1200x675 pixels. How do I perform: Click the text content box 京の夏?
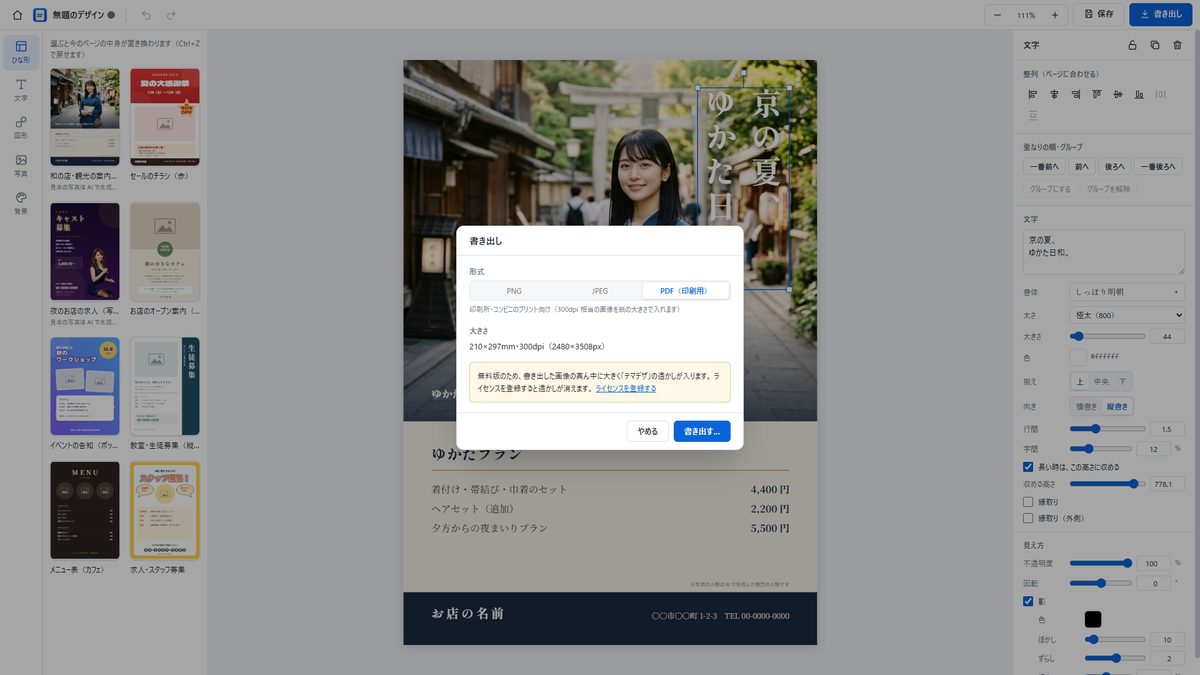[x=1104, y=253]
